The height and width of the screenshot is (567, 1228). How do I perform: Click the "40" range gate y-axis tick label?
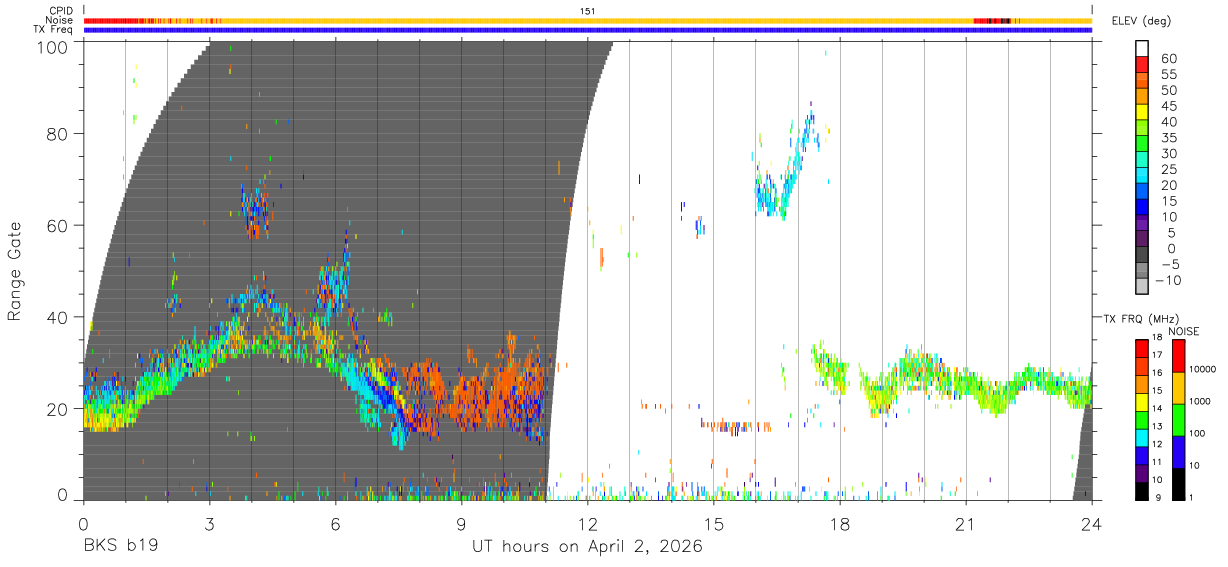pos(58,317)
